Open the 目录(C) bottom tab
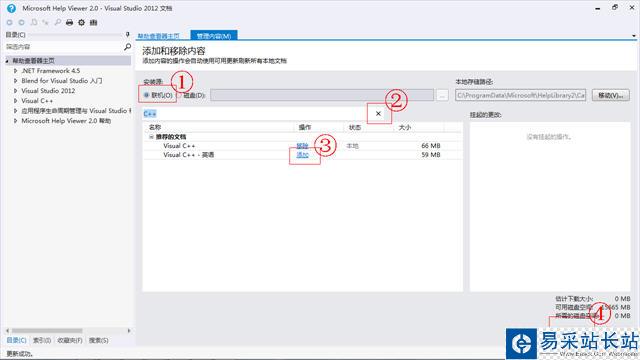 tap(16, 340)
